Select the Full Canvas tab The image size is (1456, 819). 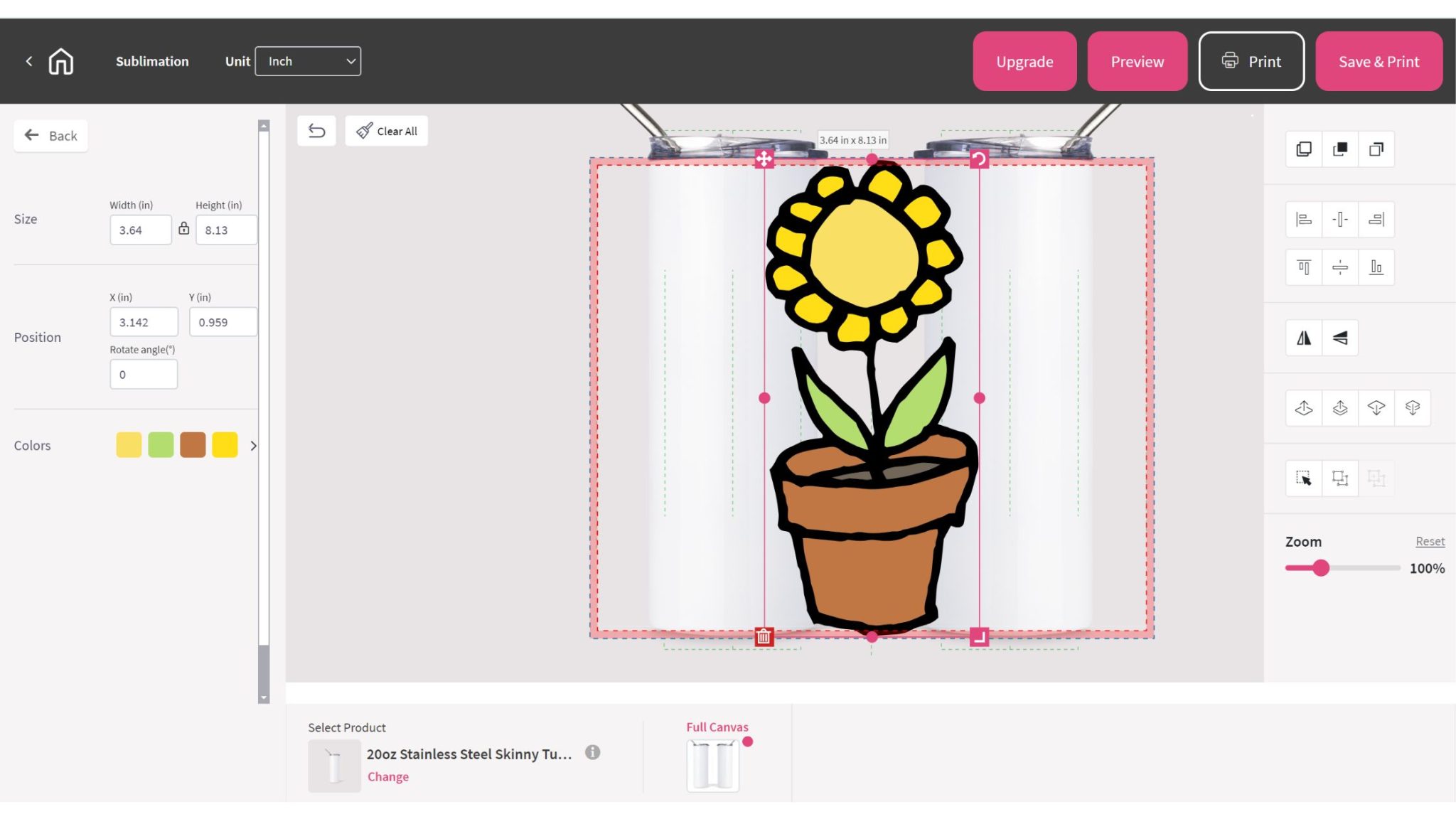point(717,727)
